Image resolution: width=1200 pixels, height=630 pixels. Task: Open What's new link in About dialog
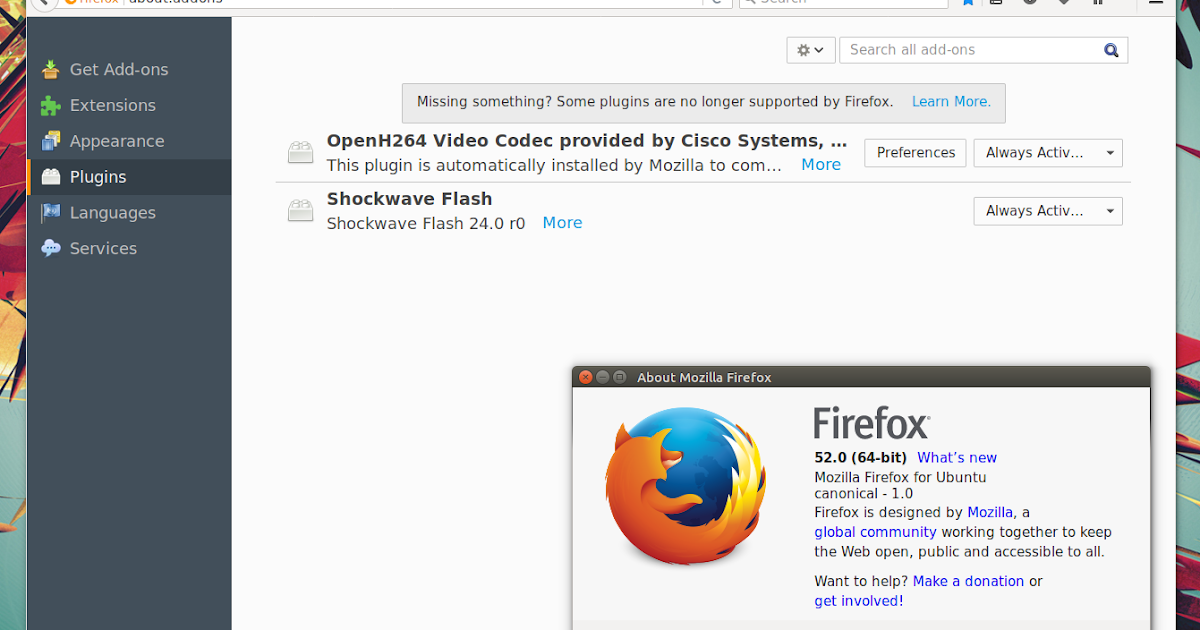coord(957,458)
